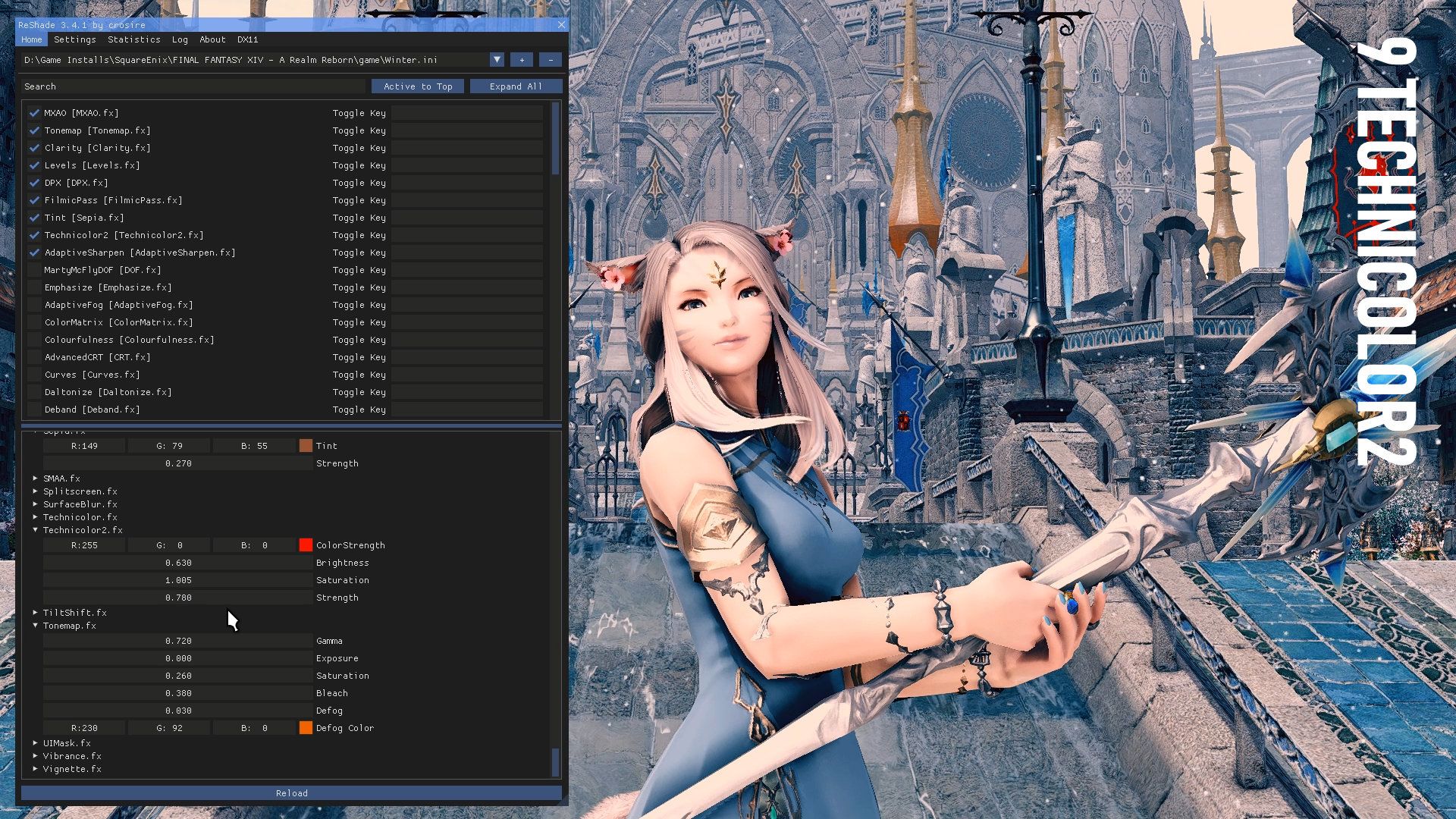The height and width of the screenshot is (819, 1456).
Task: Enable the AdaptiveFog checkbox
Action: click(x=34, y=305)
